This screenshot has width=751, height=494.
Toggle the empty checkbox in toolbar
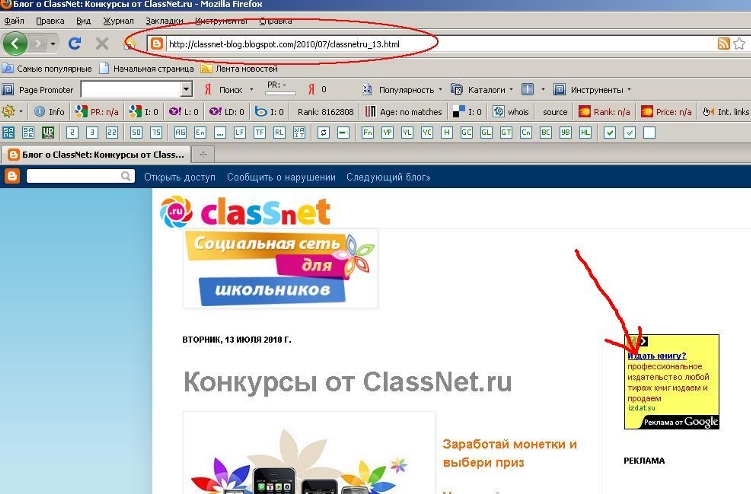(649, 132)
